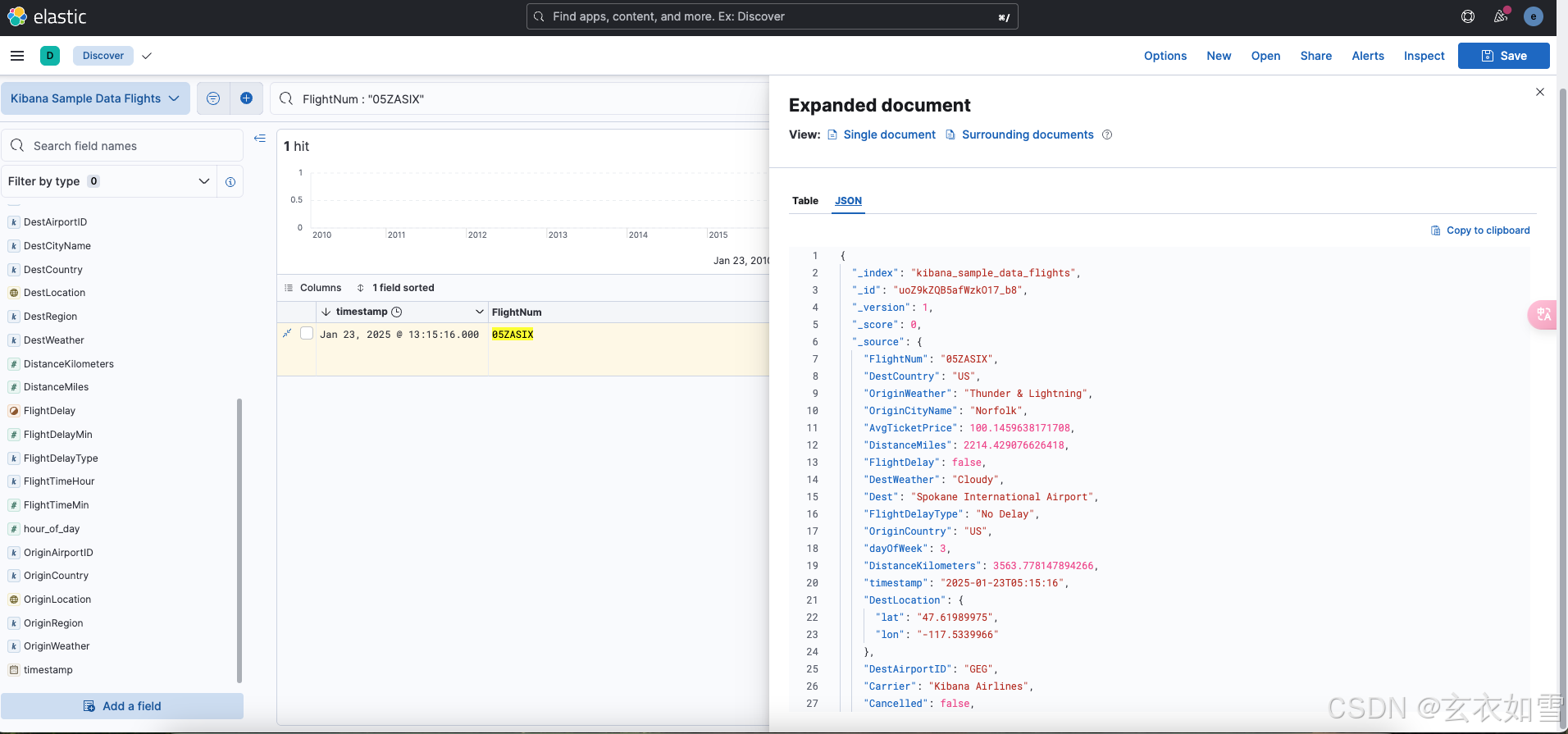Open the Kibana Sample Data Flights data view dropdown
The width and height of the screenshot is (1568, 734).
pos(95,98)
